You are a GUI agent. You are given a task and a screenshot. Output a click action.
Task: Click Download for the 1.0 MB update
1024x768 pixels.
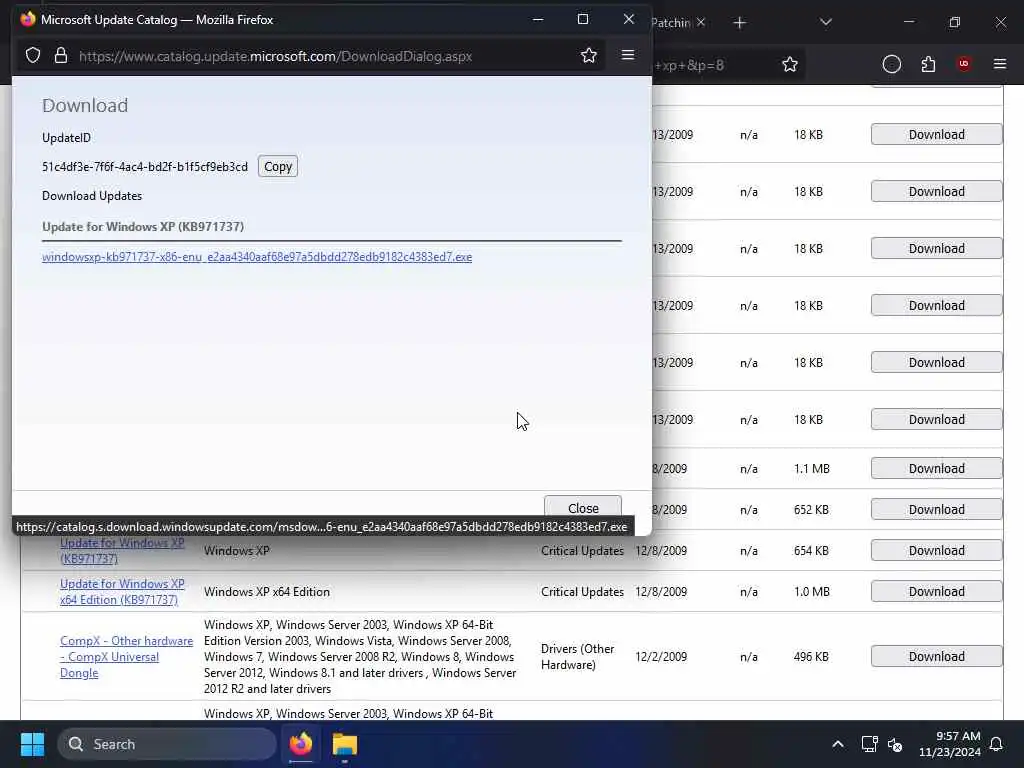pos(936,592)
